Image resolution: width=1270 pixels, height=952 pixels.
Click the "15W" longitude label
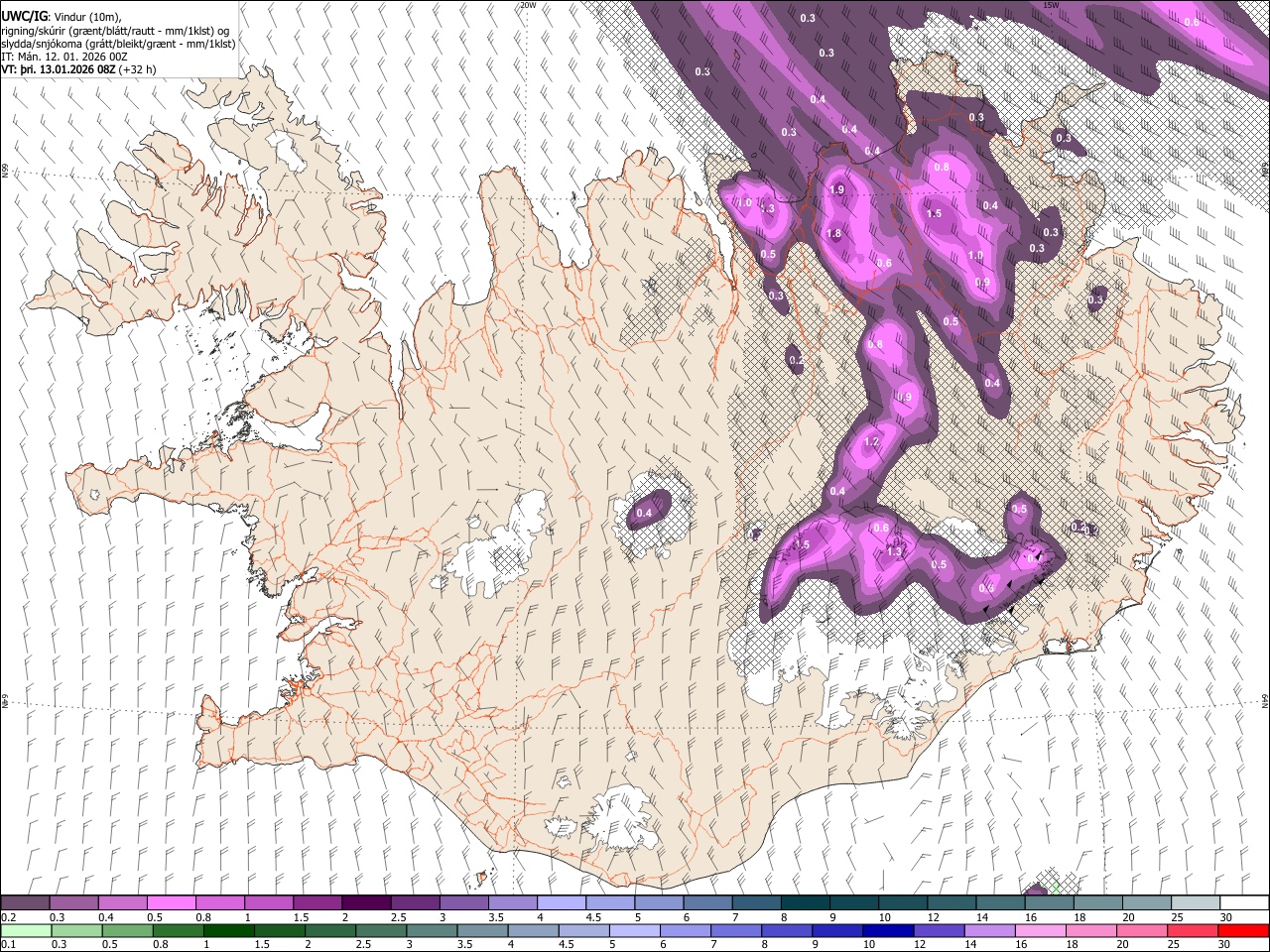pyautogui.click(x=1052, y=5)
